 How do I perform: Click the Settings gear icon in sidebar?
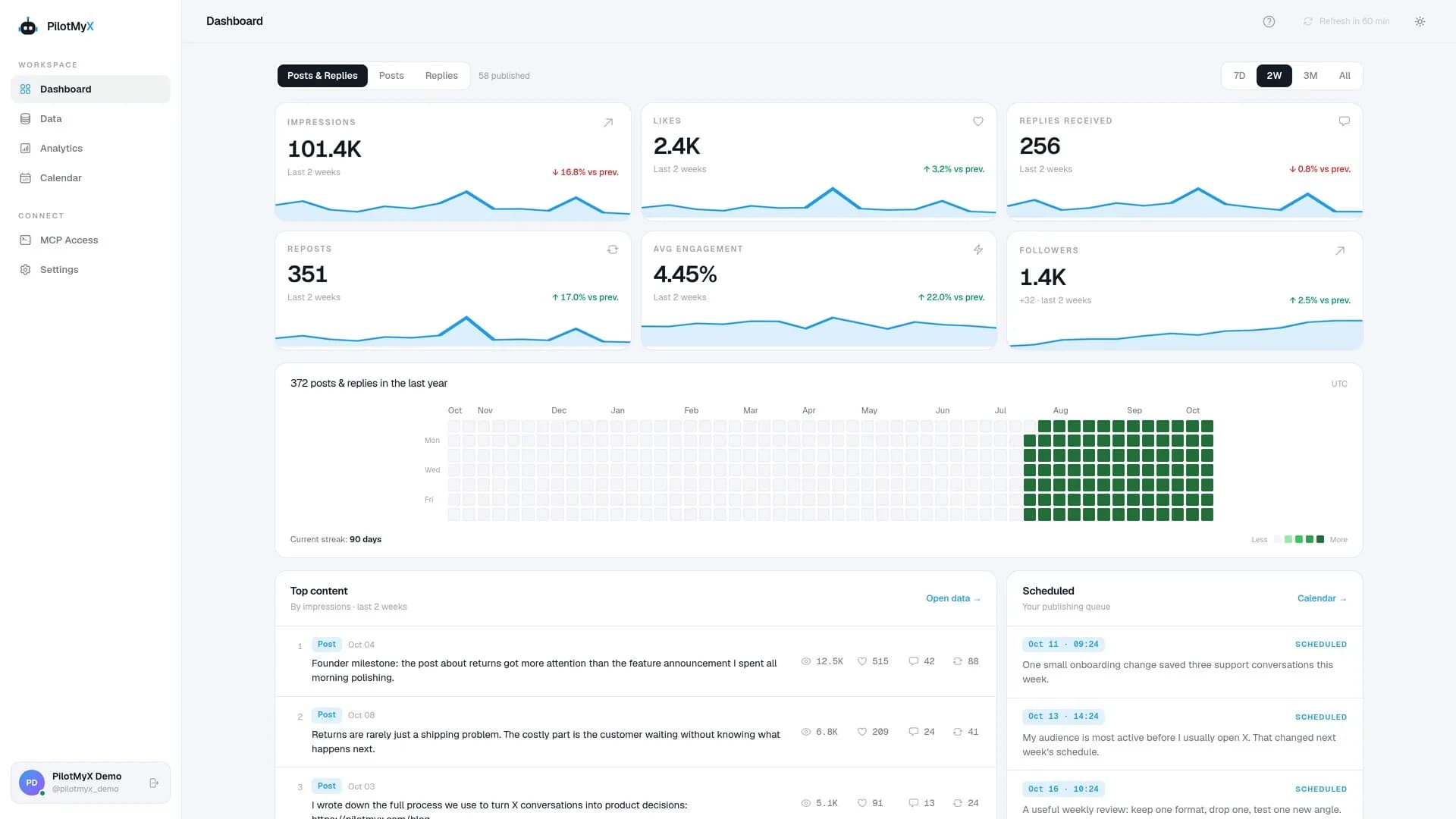(26, 270)
